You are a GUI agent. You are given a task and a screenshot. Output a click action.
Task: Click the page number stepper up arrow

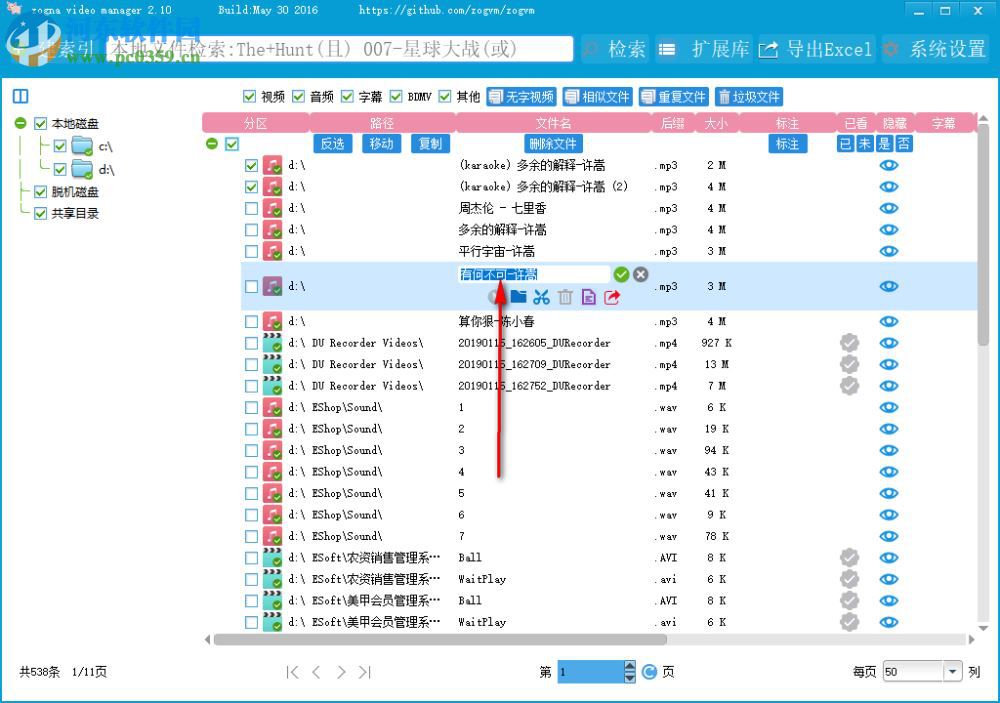click(629, 665)
